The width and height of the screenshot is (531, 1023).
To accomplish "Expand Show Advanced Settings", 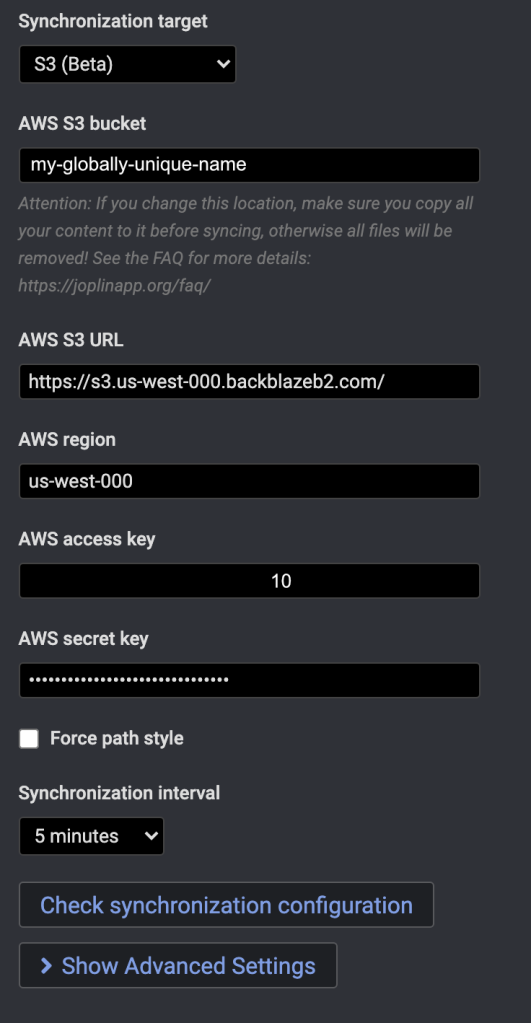I will [x=178, y=966].
